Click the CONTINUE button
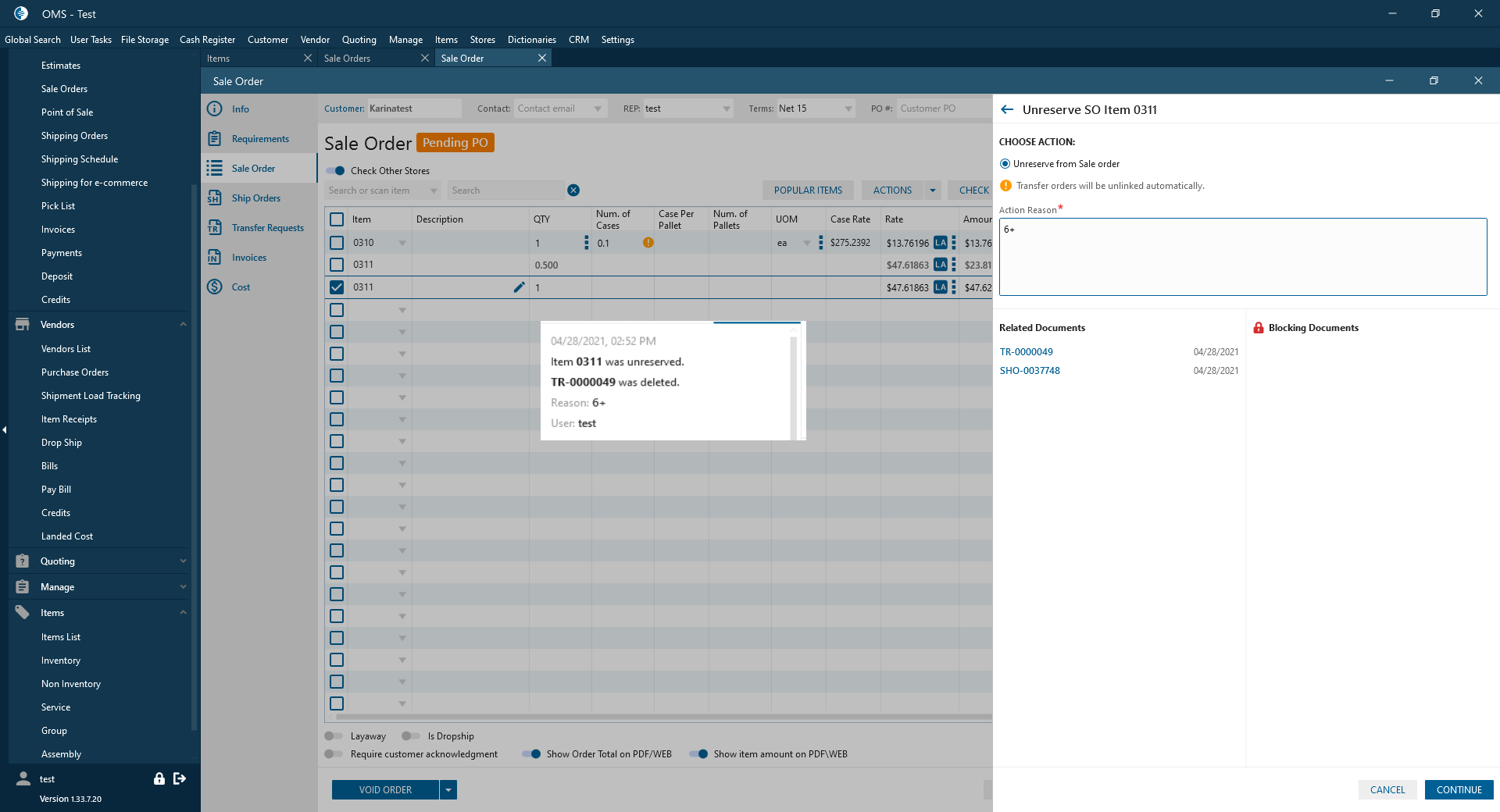The image size is (1500, 812). click(1459, 790)
